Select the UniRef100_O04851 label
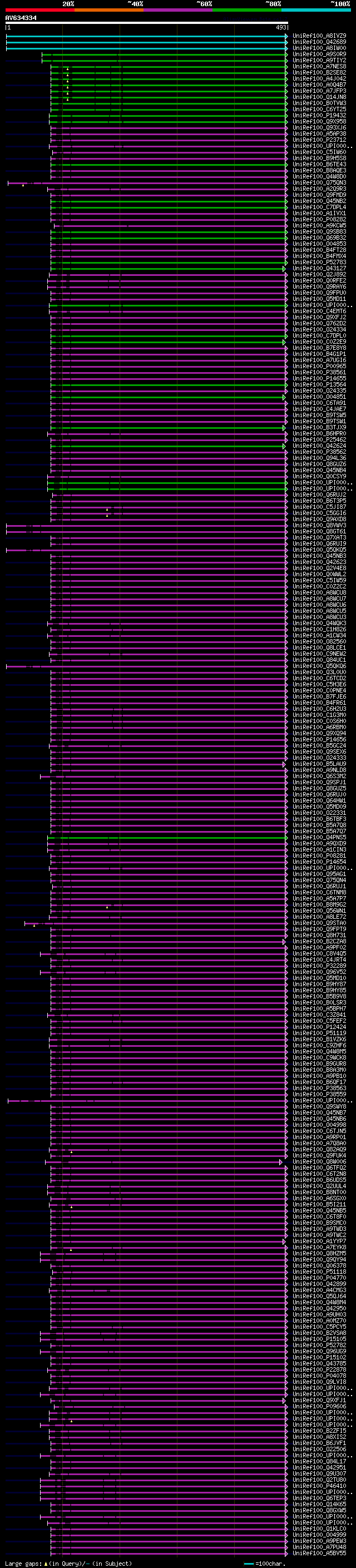Image resolution: width=356 pixels, height=1568 pixels. tap(319, 397)
